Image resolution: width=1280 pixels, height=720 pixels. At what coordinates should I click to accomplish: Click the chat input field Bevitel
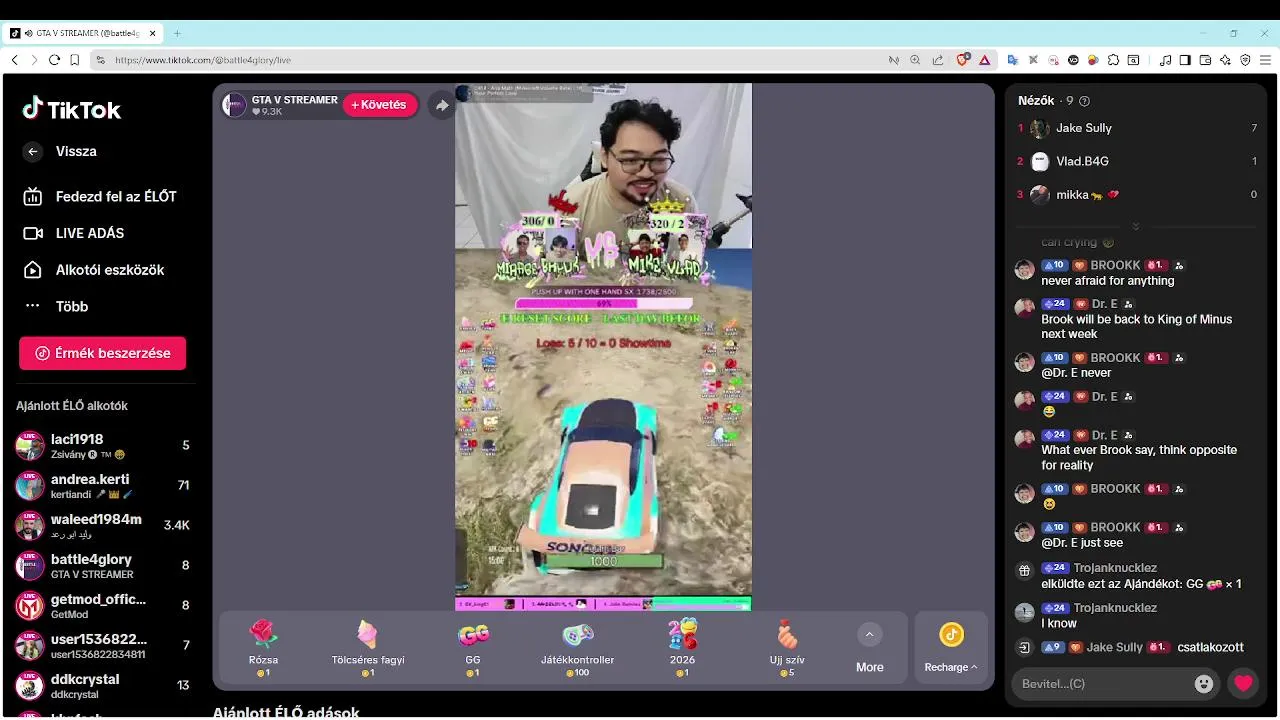click(x=1100, y=684)
